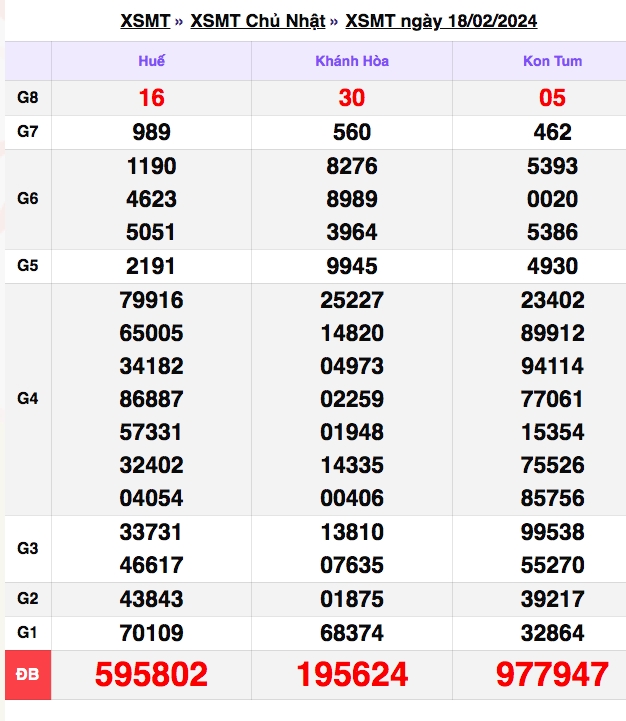626x721 pixels.
Task: Open the XSMT breadcrumb link
Action: coord(145,21)
